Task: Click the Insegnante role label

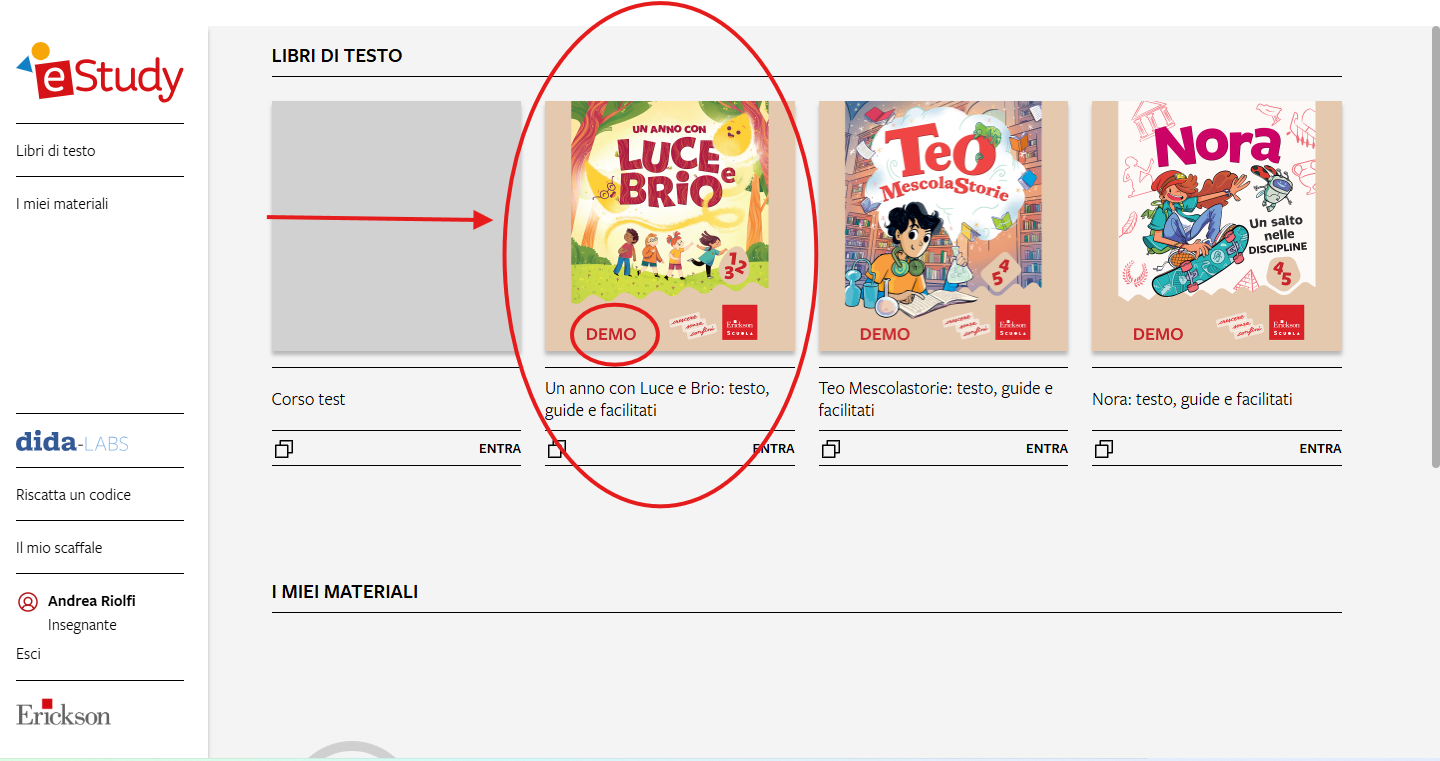Action: coord(82,625)
